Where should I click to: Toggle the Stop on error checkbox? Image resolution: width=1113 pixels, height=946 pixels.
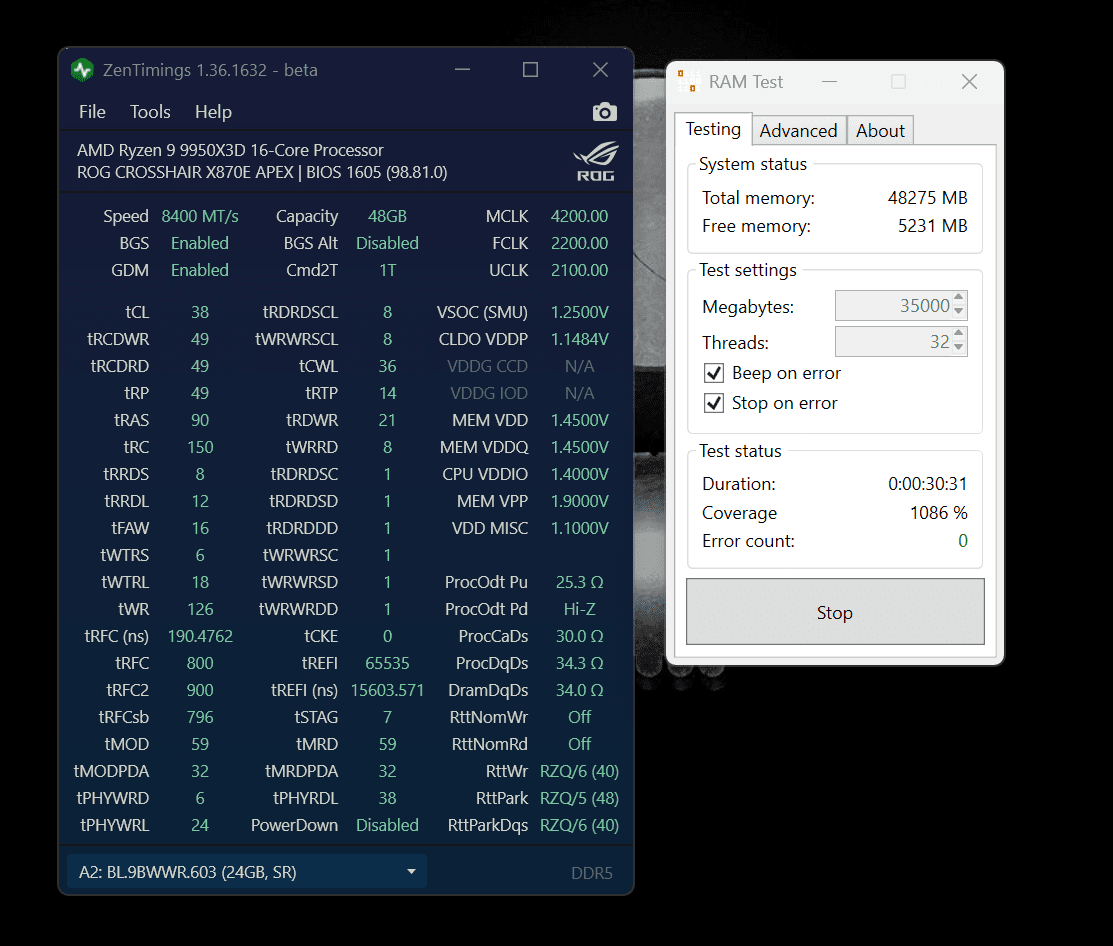tap(714, 403)
